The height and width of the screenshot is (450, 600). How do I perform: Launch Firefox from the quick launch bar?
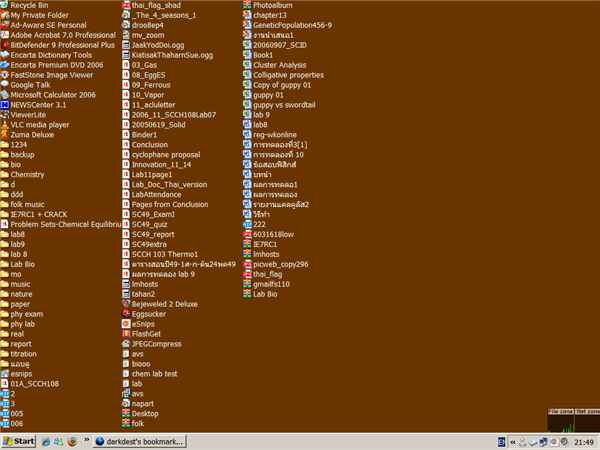(x=72, y=442)
